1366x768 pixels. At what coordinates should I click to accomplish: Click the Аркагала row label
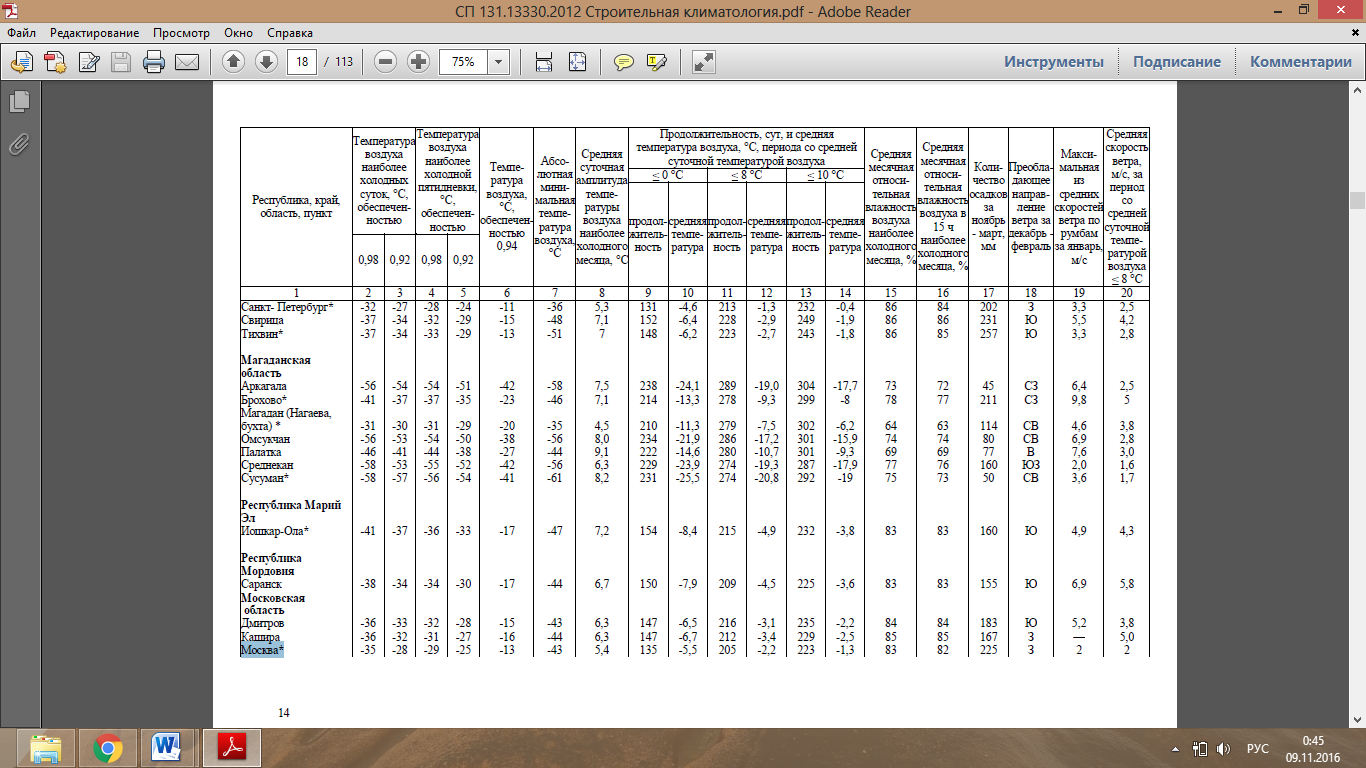(264, 385)
